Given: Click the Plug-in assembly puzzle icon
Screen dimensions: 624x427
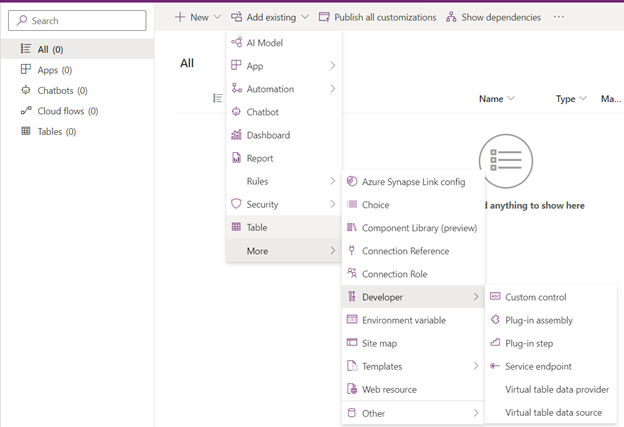Looking at the screenshot, I should [x=495, y=320].
